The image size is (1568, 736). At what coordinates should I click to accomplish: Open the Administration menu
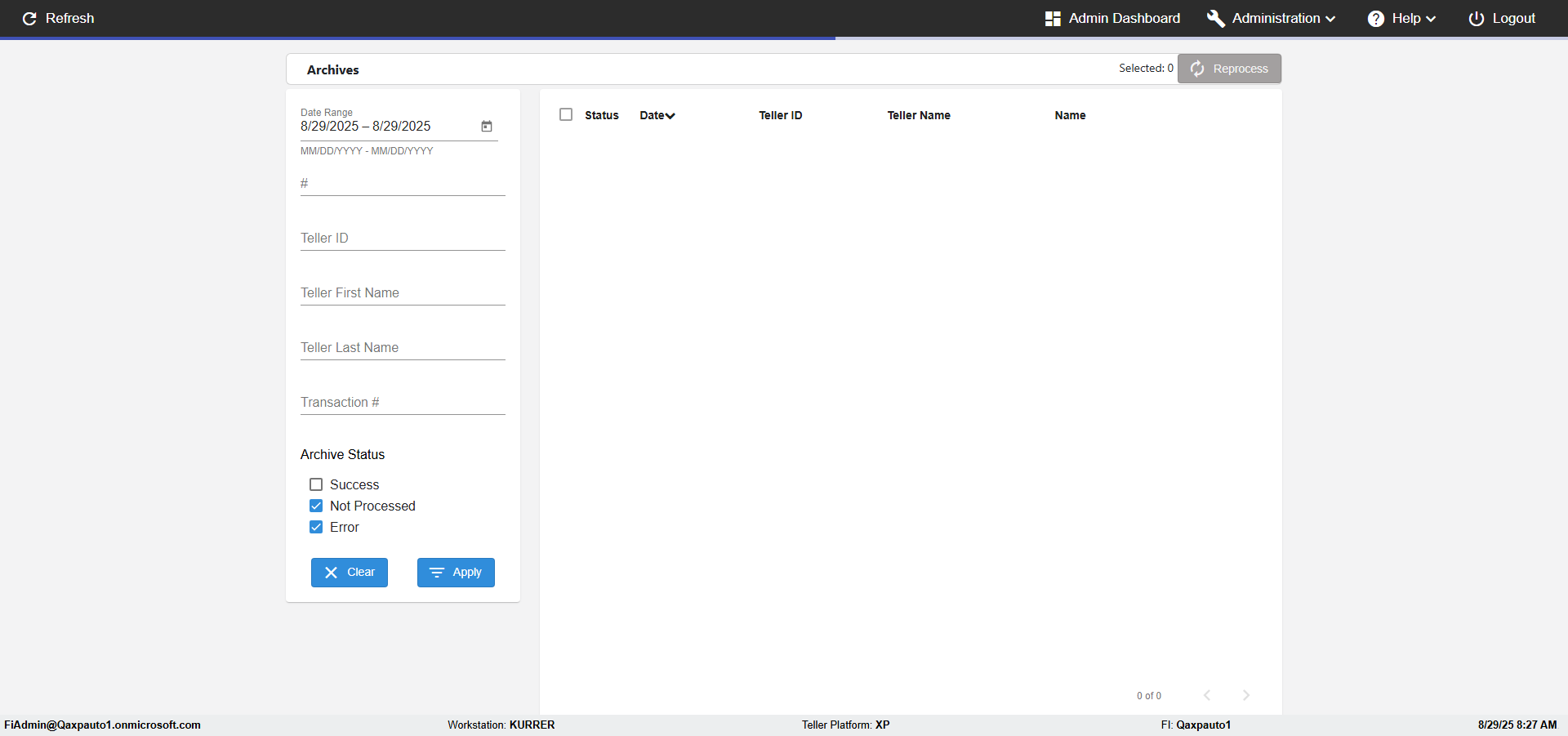click(1272, 18)
